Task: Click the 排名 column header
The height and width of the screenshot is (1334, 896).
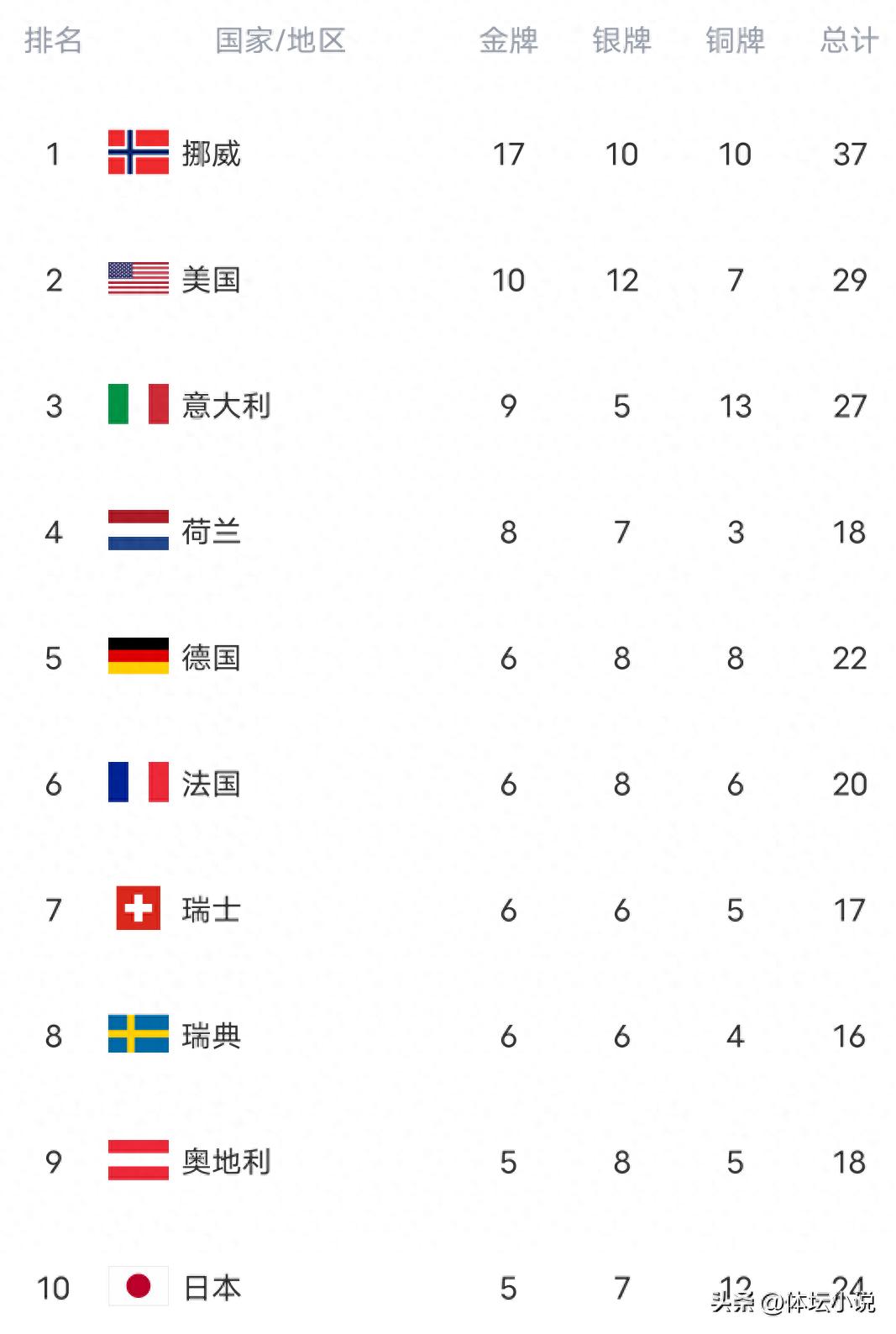Action: [53, 40]
